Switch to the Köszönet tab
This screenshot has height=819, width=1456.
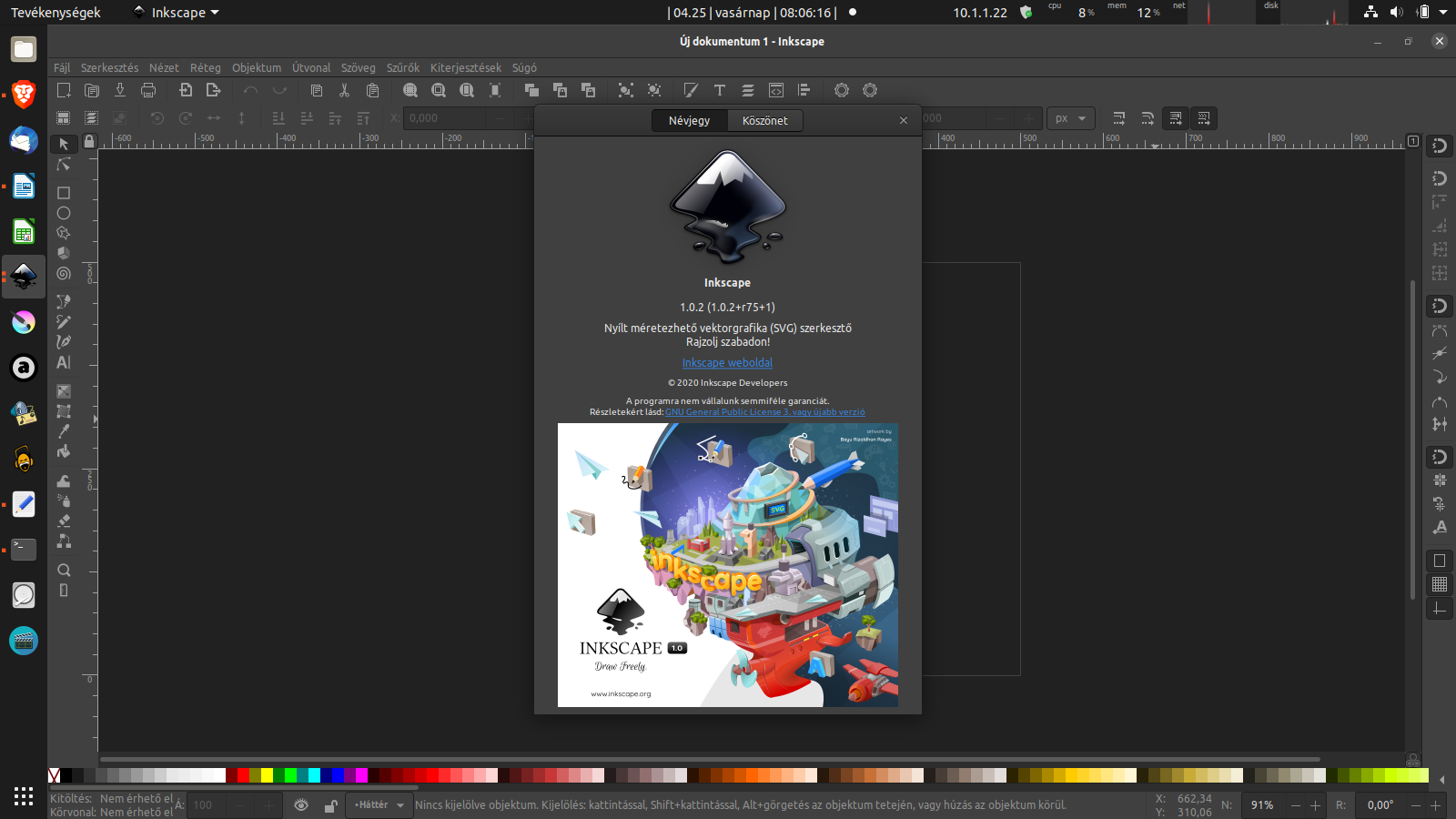(765, 120)
